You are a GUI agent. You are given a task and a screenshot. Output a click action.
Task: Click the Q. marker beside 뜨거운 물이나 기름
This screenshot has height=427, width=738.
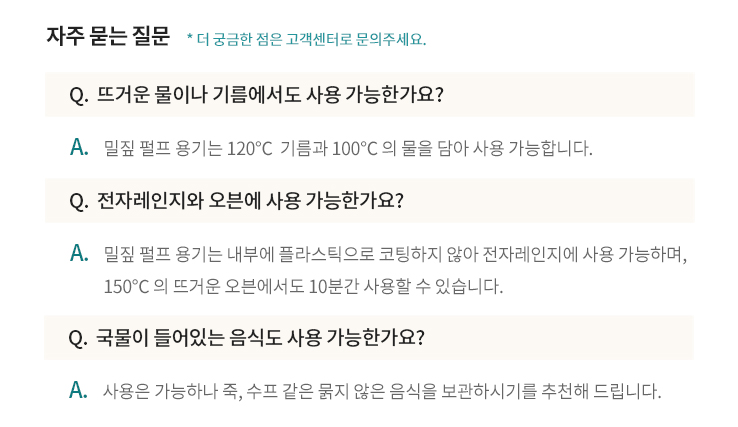click(x=79, y=95)
